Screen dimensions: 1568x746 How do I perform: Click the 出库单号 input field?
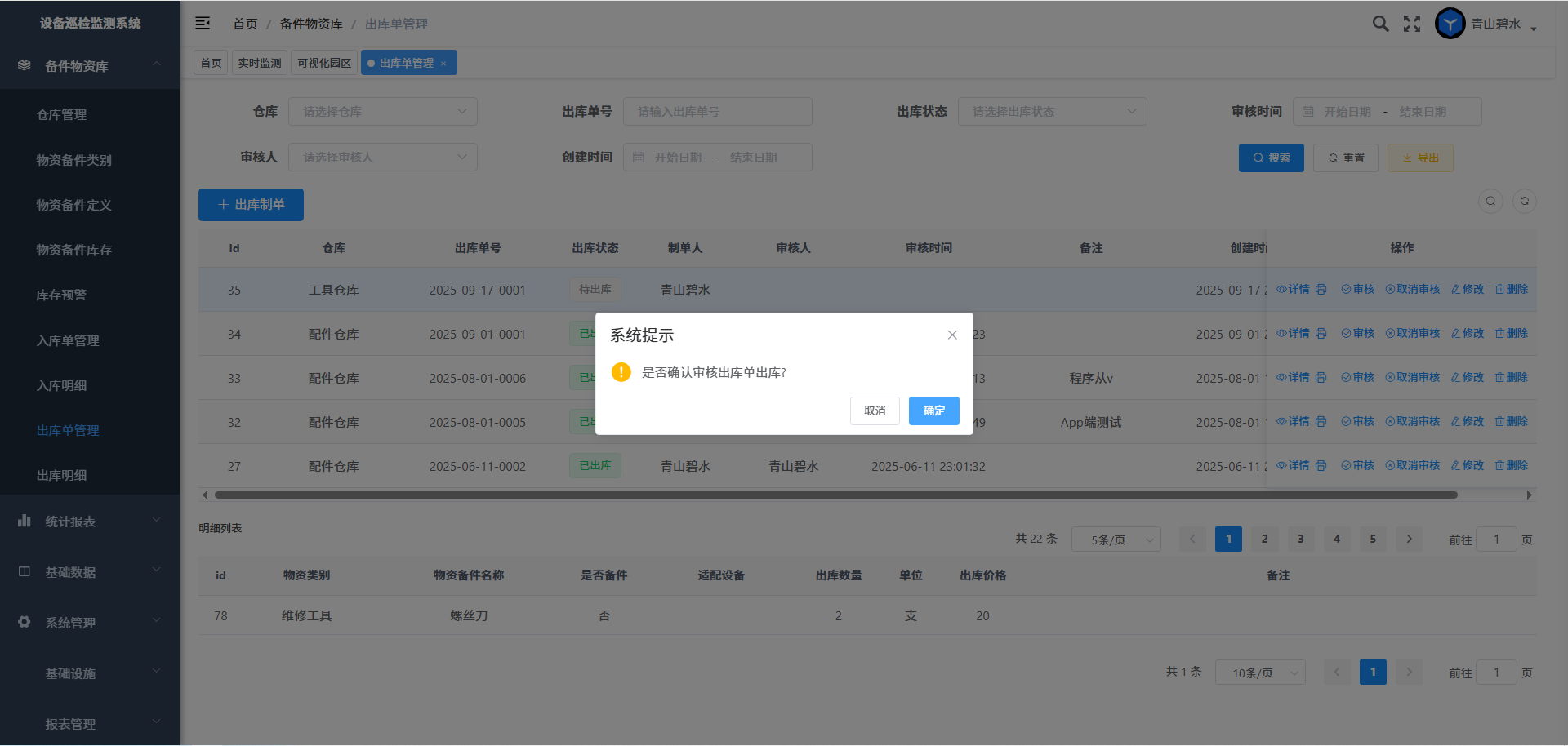717,112
